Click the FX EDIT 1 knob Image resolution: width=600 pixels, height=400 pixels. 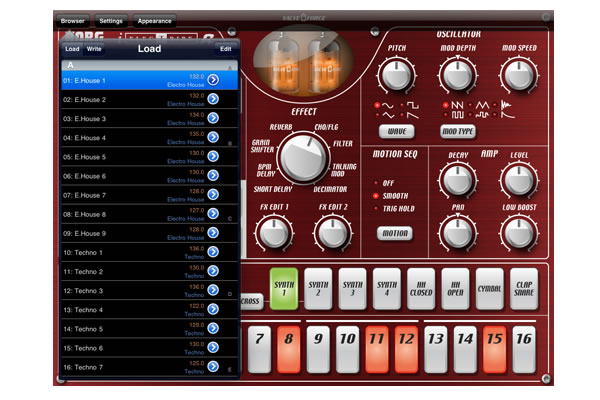click(x=274, y=232)
